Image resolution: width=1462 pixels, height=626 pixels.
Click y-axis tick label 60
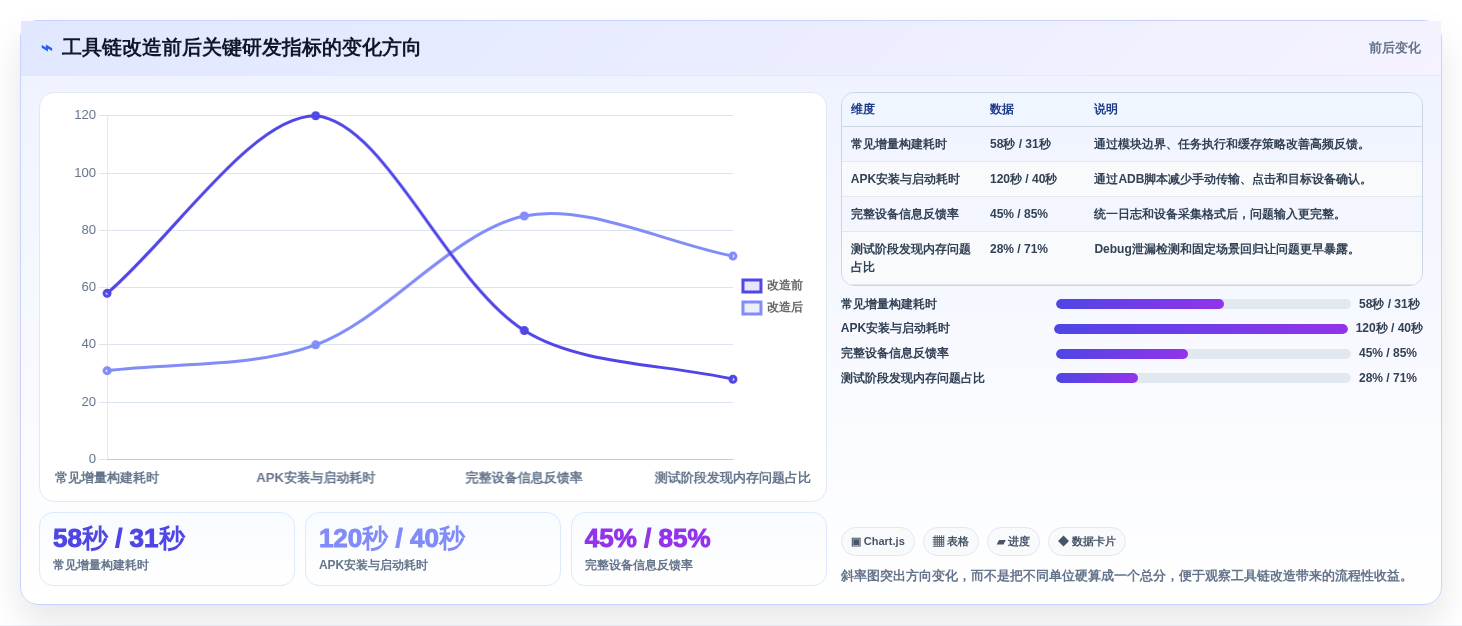(x=88, y=287)
